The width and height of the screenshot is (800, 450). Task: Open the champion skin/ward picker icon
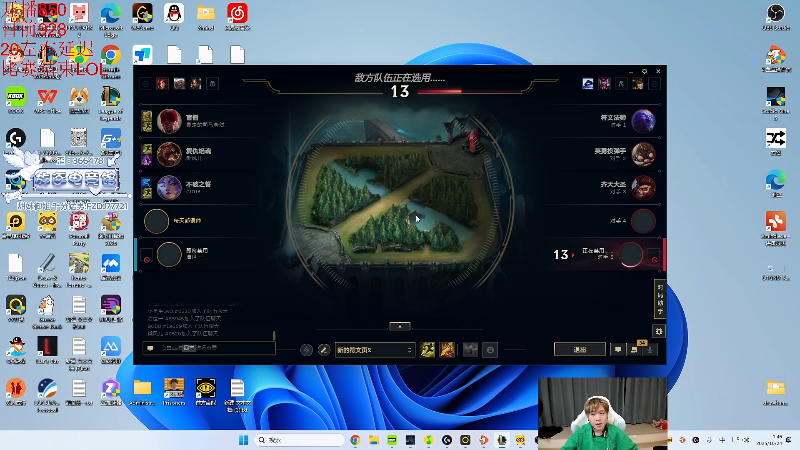pyautogui.click(x=470, y=350)
